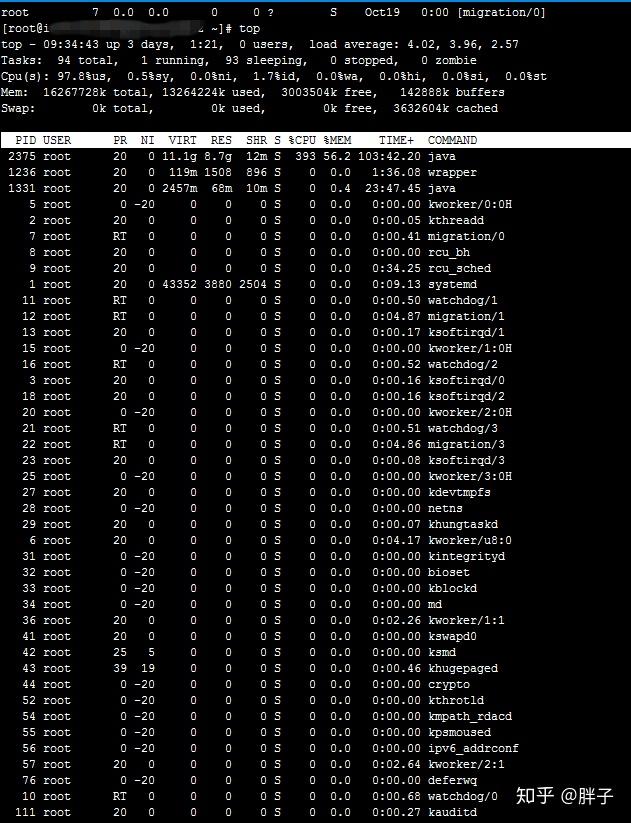This screenshot has width=631, height=823.
Task: Click the rcu_bh process name
Action: tap(449, 252)
